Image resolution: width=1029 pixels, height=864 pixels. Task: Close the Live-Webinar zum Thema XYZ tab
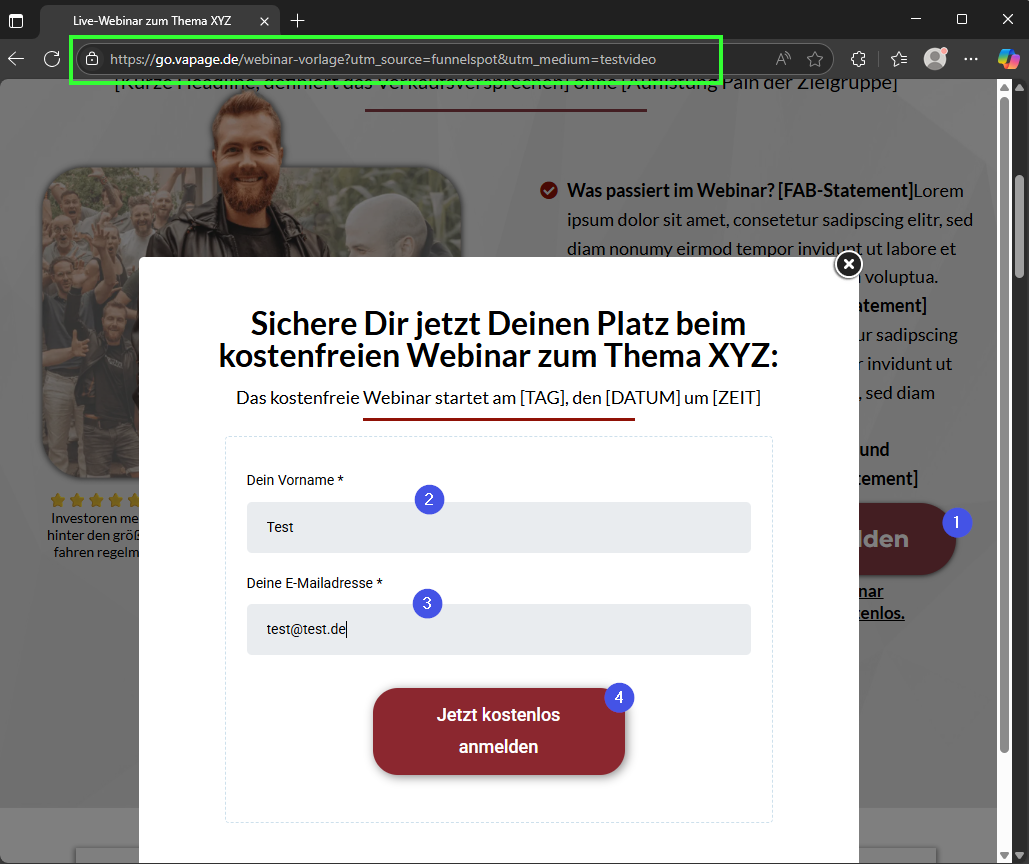(x=264, y=21)
